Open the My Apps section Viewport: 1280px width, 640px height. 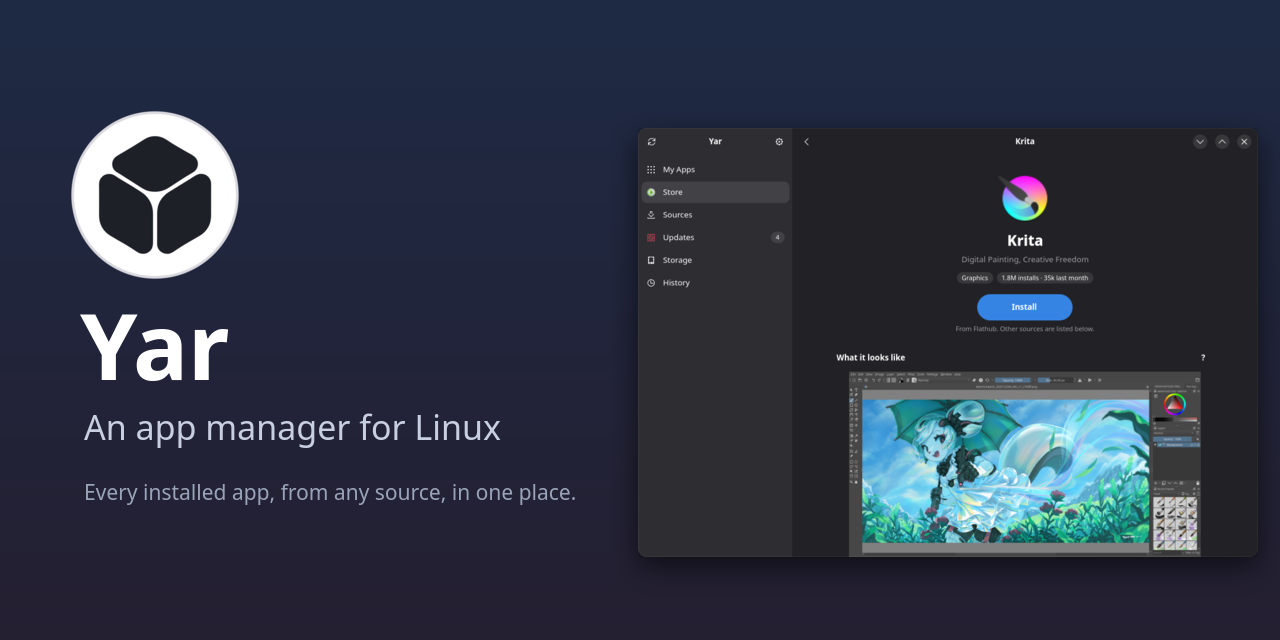(x=715, y=170)
